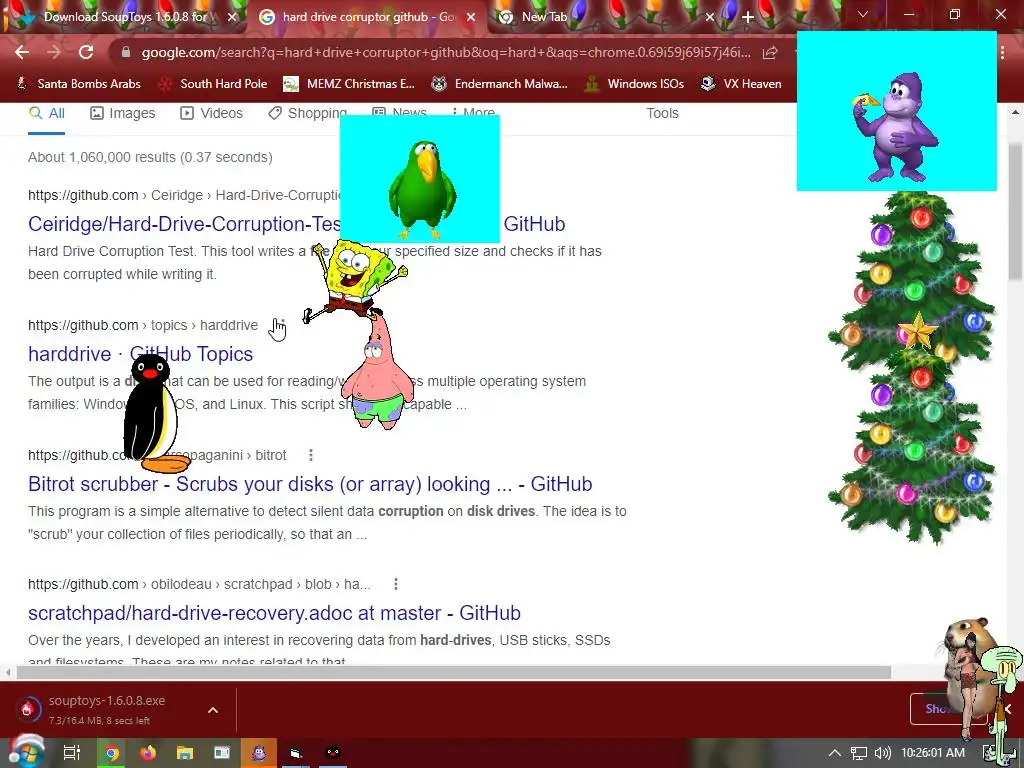Open Windows ISOs bookmark
The width and height of the screenshot is (1024, 768).
point(635,84)
